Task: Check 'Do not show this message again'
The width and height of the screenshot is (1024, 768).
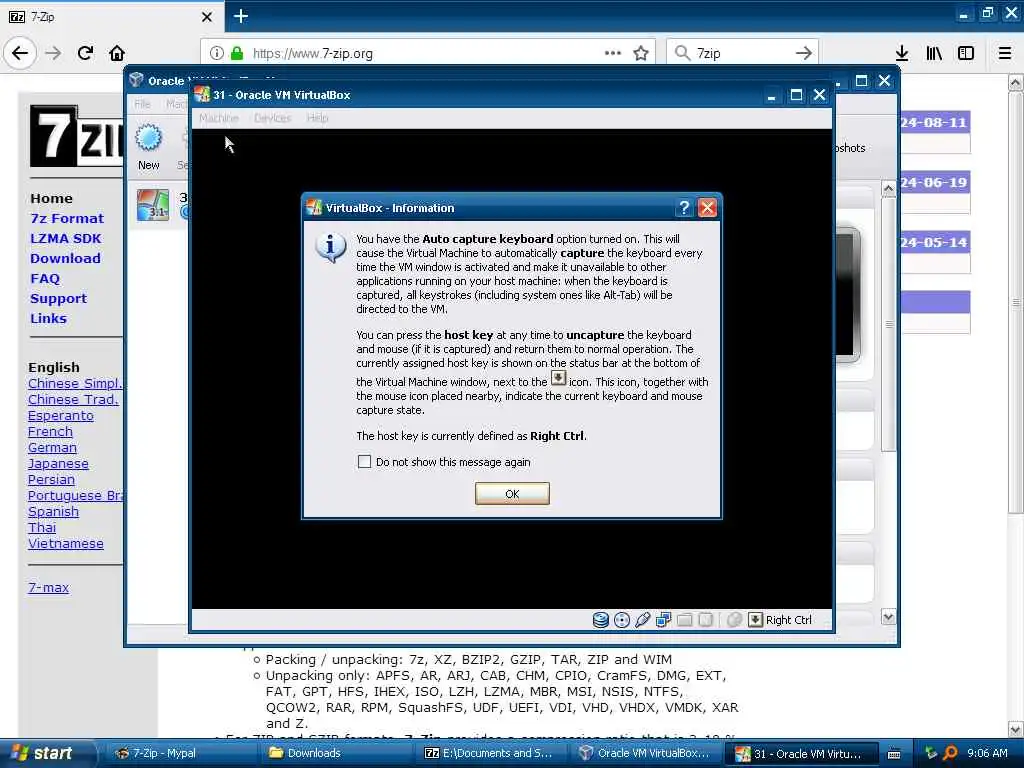Action: coord(364,462)
